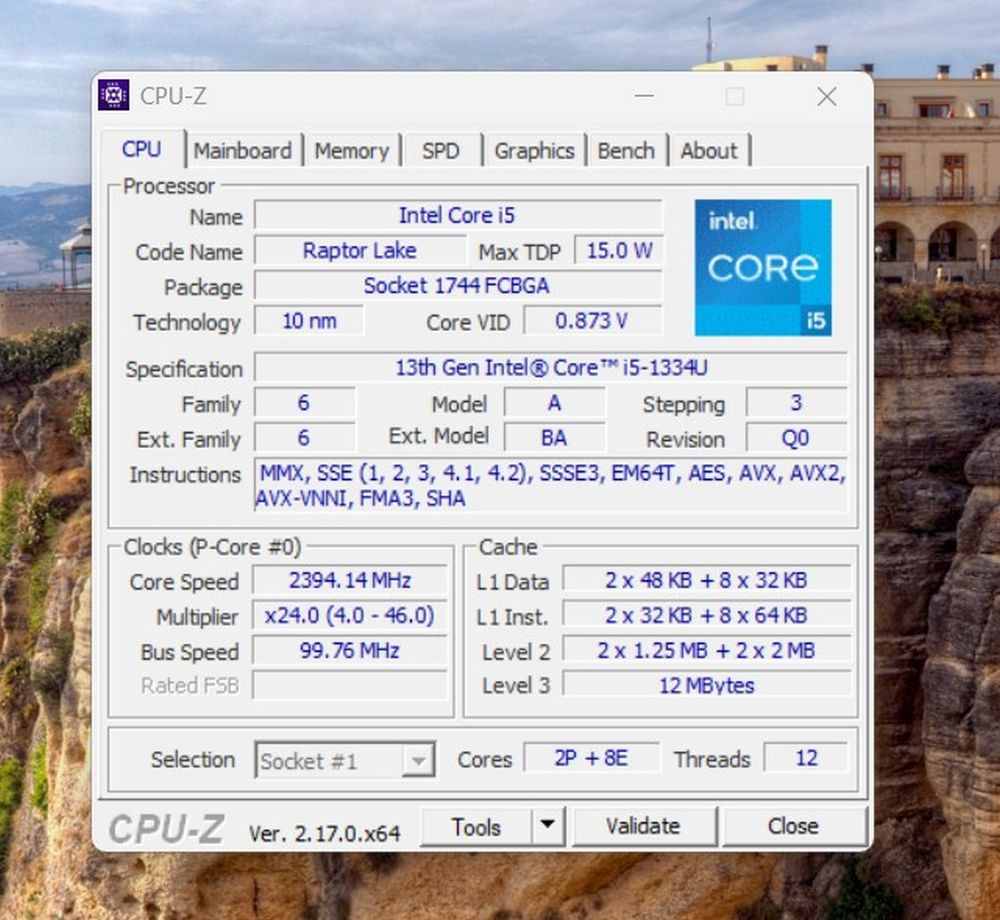The width and height of the screenshot is (1000, 920).
Task: Click the Cores field showing 2P + 8E
Action: pyautogui.click(x=592, y=759)
